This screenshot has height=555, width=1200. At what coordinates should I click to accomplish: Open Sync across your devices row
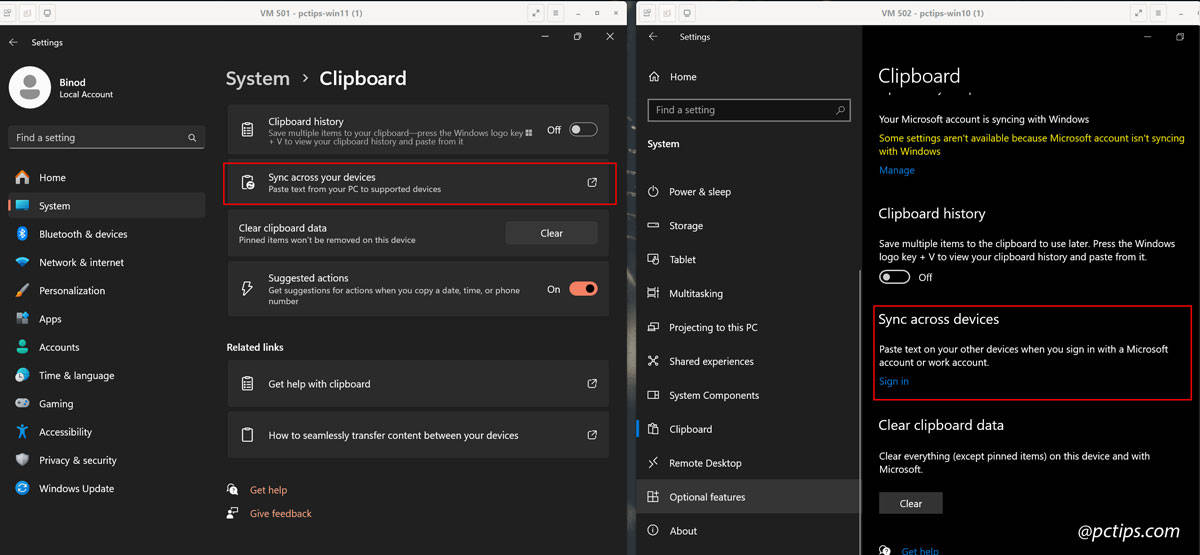[418, 183]
